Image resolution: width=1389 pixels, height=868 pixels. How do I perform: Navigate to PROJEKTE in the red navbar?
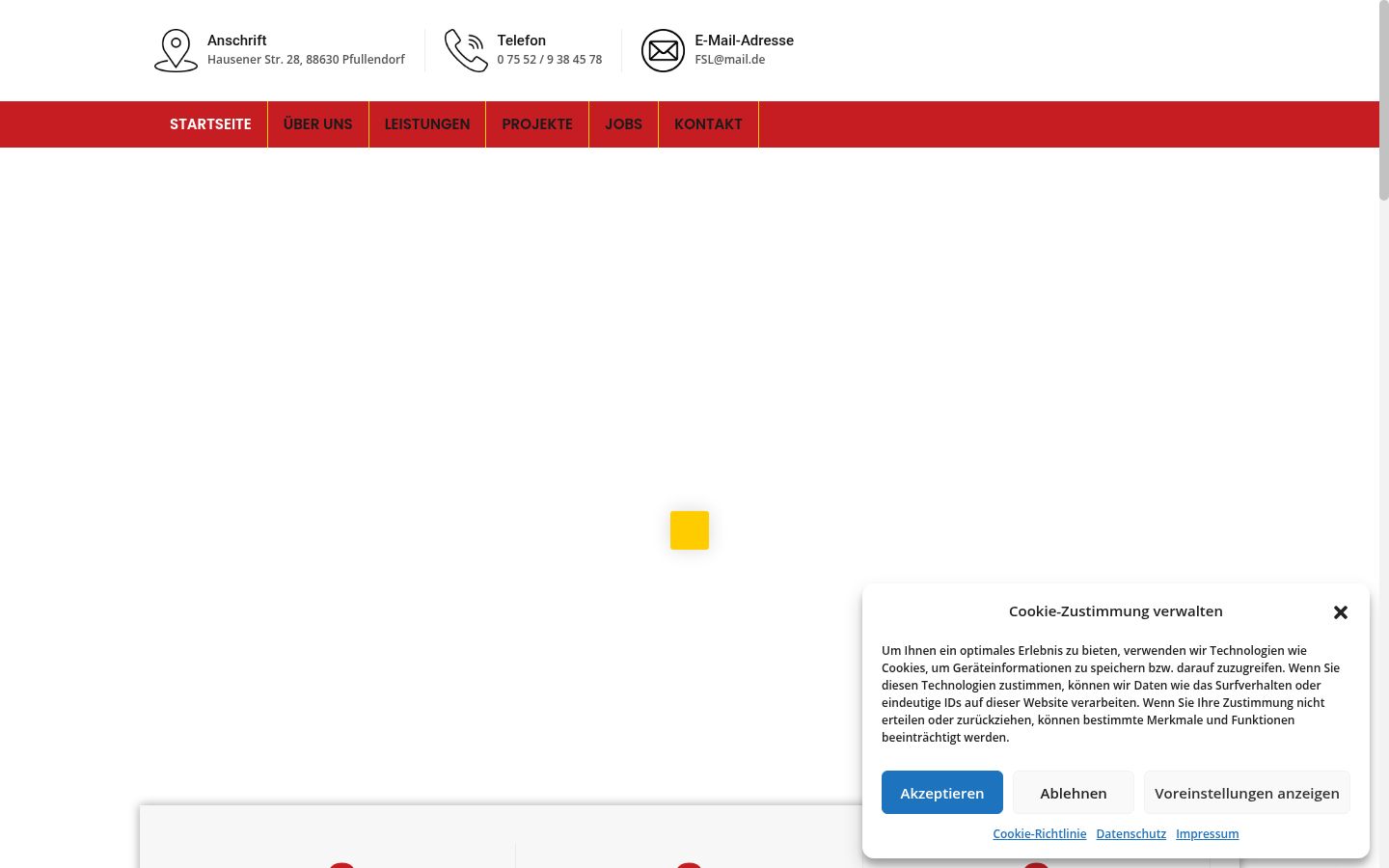coord(537,124)
